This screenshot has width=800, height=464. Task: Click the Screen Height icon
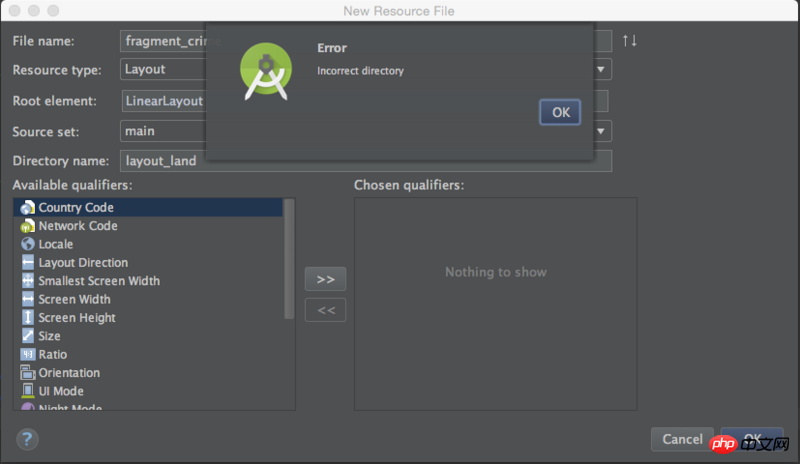tap(28, 318)
